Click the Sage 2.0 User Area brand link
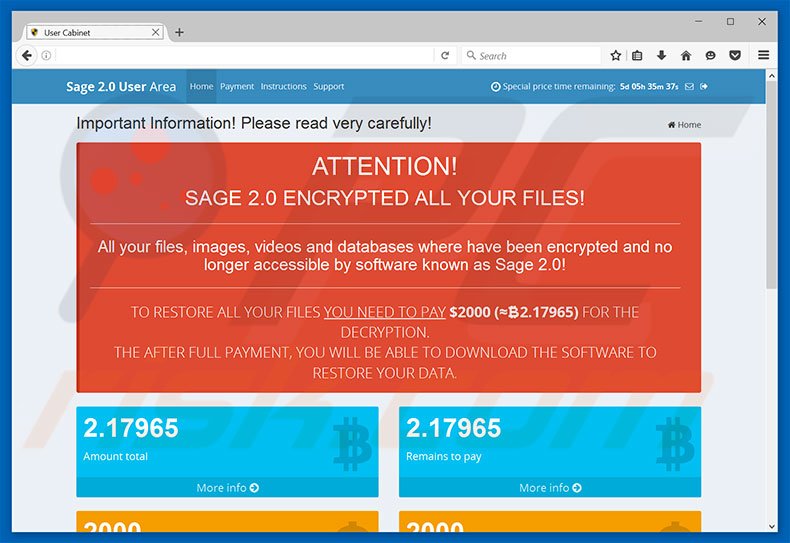The width and height of the screenshot is (790, 543). point(121,87)
